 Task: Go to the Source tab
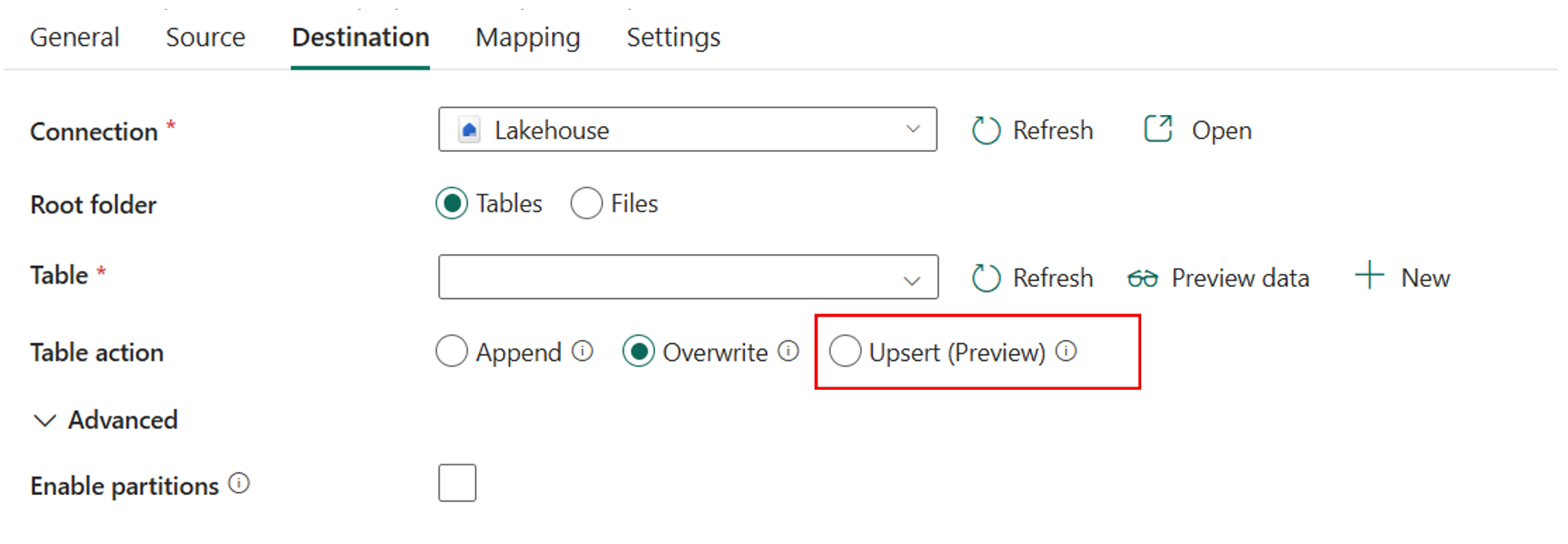[205, 37]
